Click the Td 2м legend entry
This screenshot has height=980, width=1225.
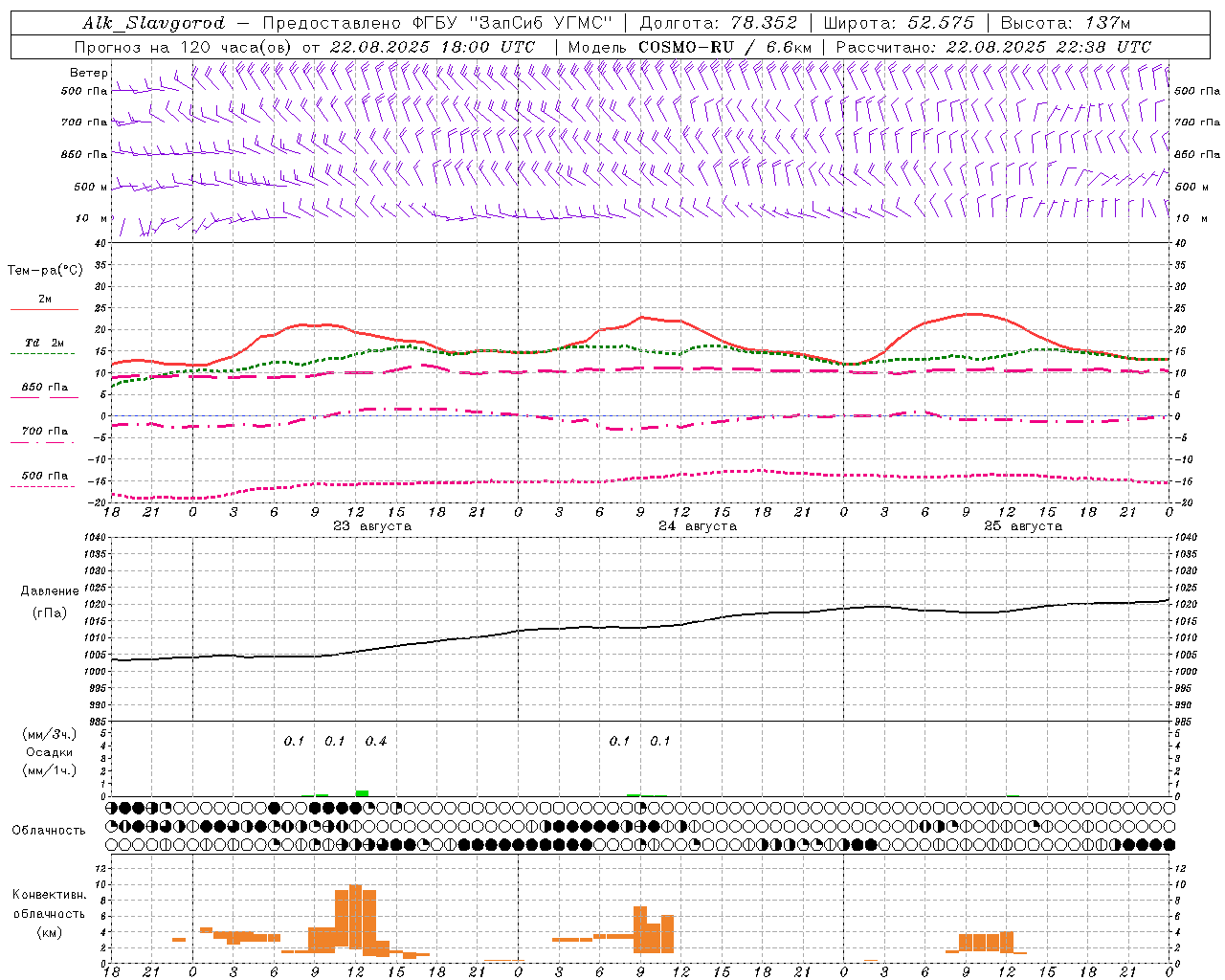[x=45, y=343]
